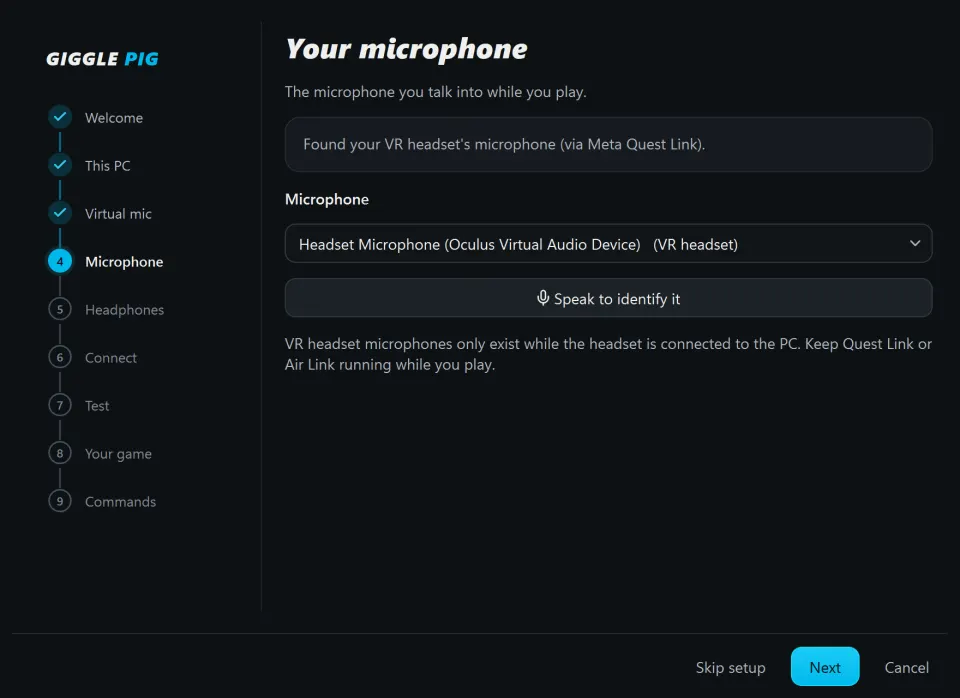Click the Your microphone heading
The image size is (960, 698).
407,50
